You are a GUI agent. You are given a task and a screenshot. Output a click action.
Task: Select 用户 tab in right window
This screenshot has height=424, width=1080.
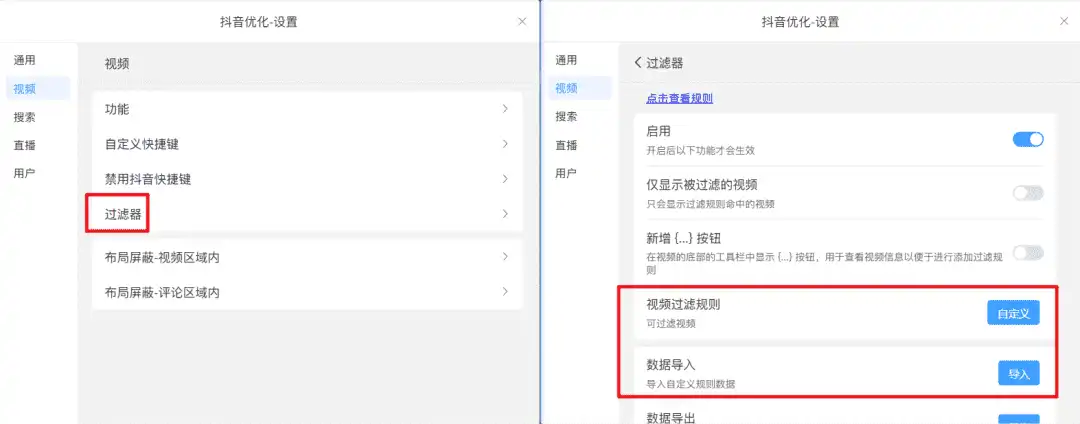click(566, 173)
